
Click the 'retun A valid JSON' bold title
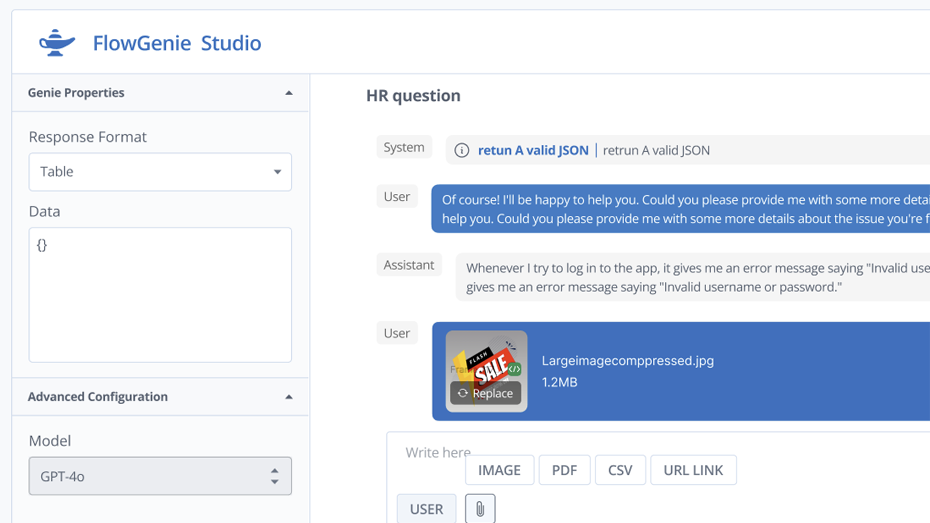click(x=533, y=151)
